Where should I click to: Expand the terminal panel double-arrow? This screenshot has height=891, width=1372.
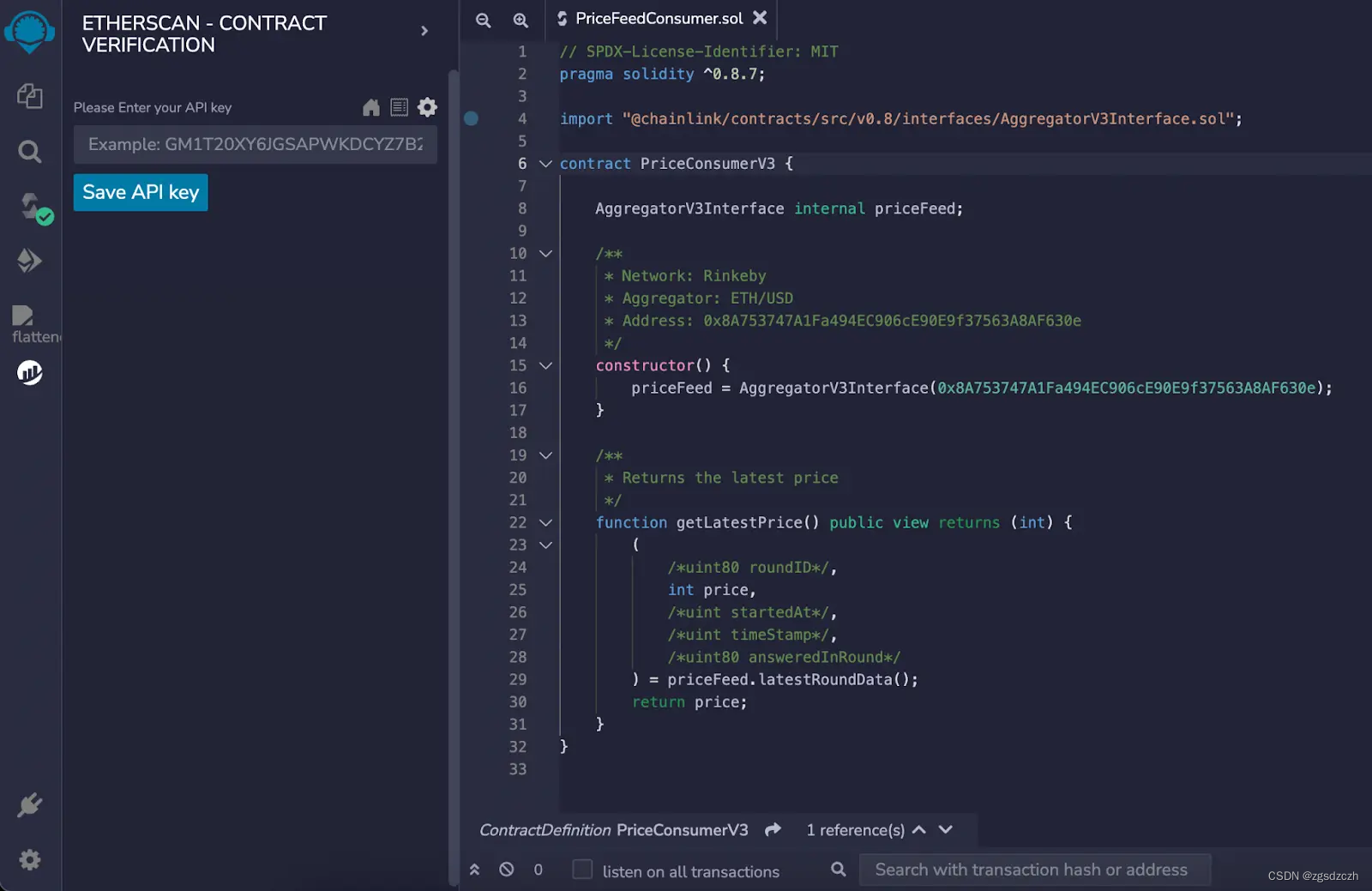coord(474,870)
